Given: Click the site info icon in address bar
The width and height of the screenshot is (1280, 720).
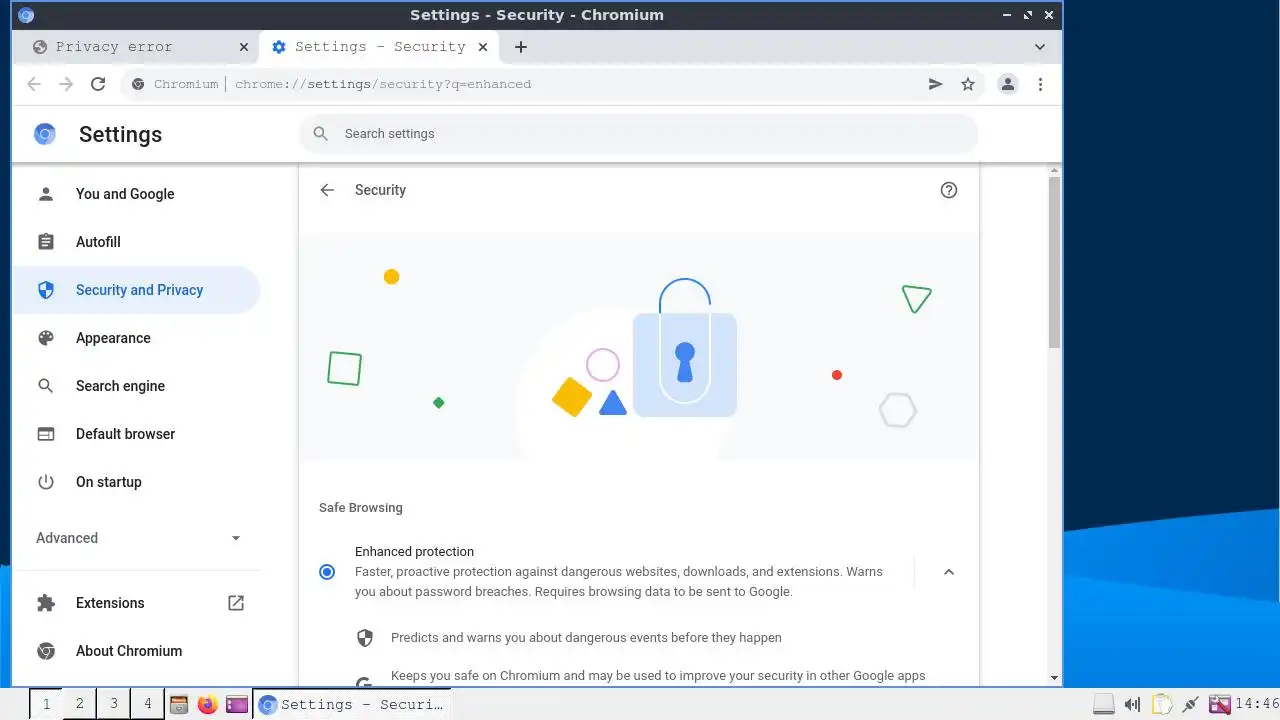Looking at the screenshot, I should [138, 84].
